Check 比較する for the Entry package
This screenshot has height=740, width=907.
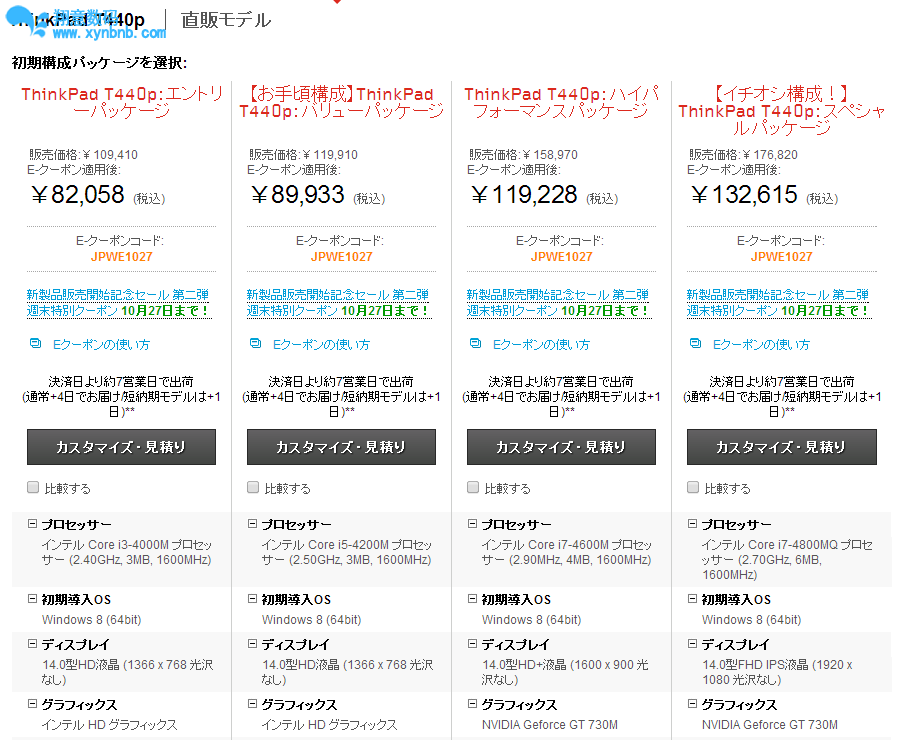click(33, 488)
